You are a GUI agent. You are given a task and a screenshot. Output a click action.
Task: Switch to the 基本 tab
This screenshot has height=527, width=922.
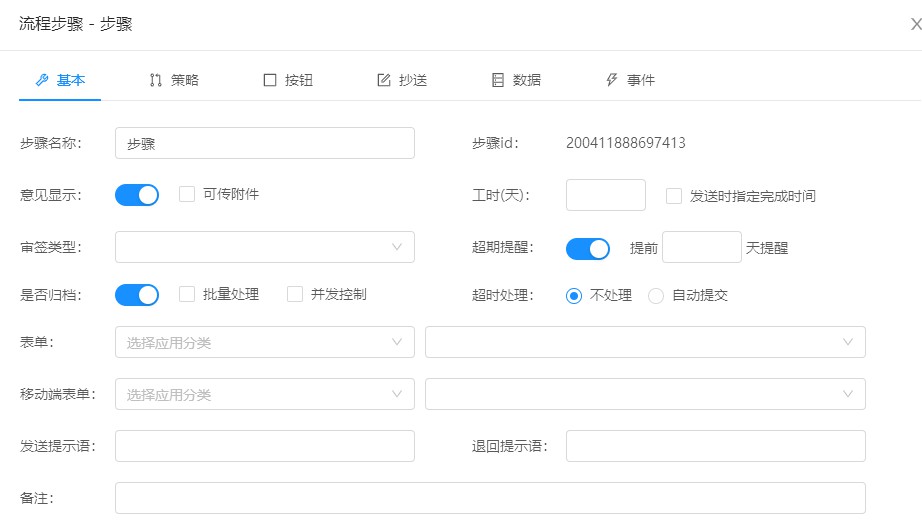(x=60, y=80)
